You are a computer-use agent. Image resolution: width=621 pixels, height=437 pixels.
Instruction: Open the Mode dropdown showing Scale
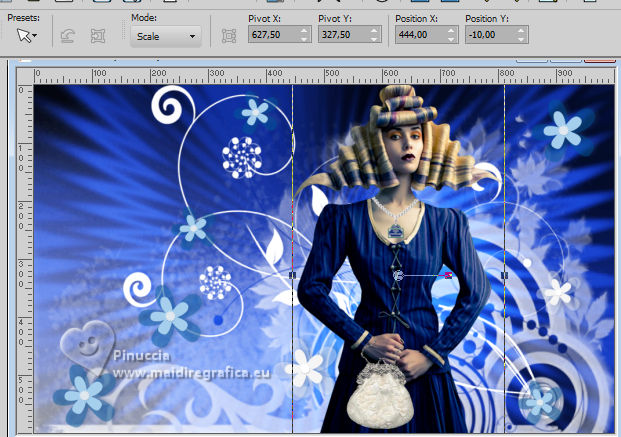pos(166,36)
